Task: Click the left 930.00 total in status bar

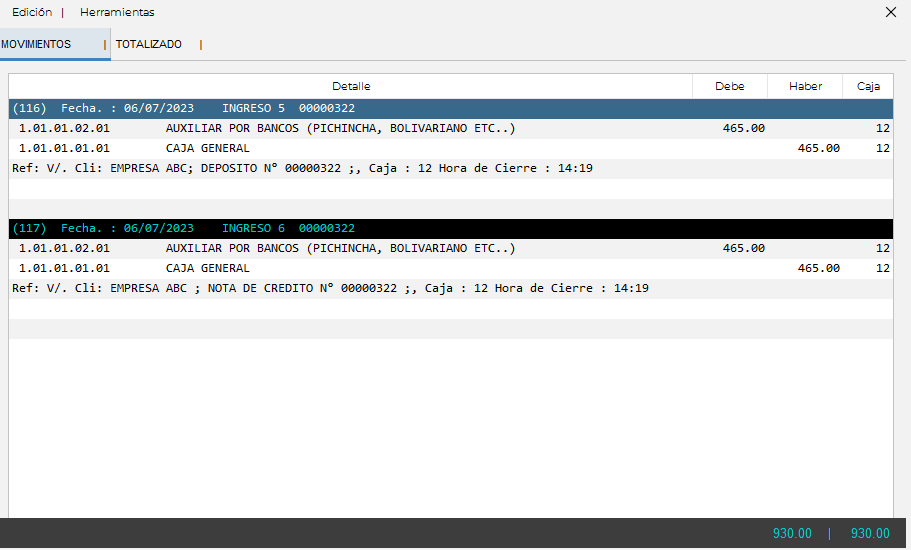Action: click(792, 533)
